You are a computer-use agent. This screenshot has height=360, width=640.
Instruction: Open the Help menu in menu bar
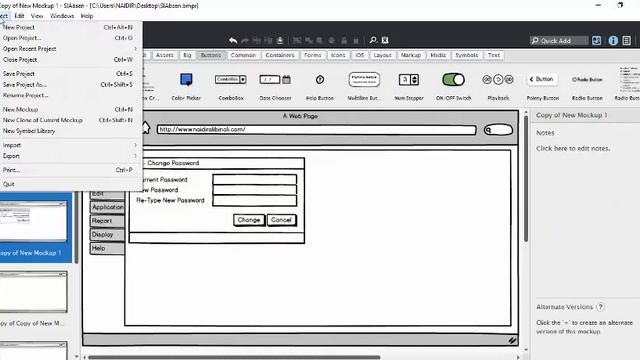pos(87,16)
